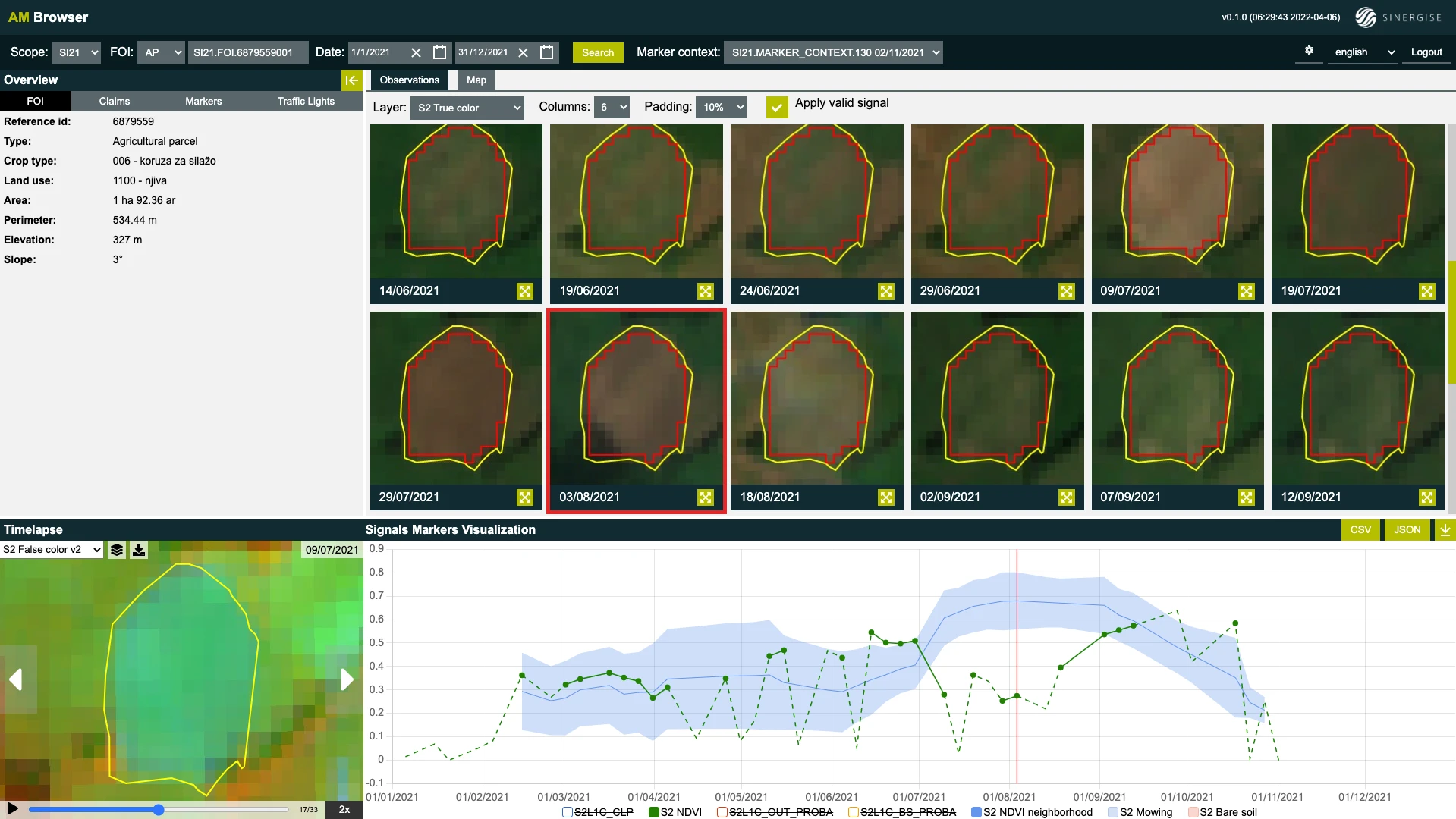Download the timelapse image
The width and height of the screenshot is (1456, 819).
pyautogui.click(x=139, y=550)
